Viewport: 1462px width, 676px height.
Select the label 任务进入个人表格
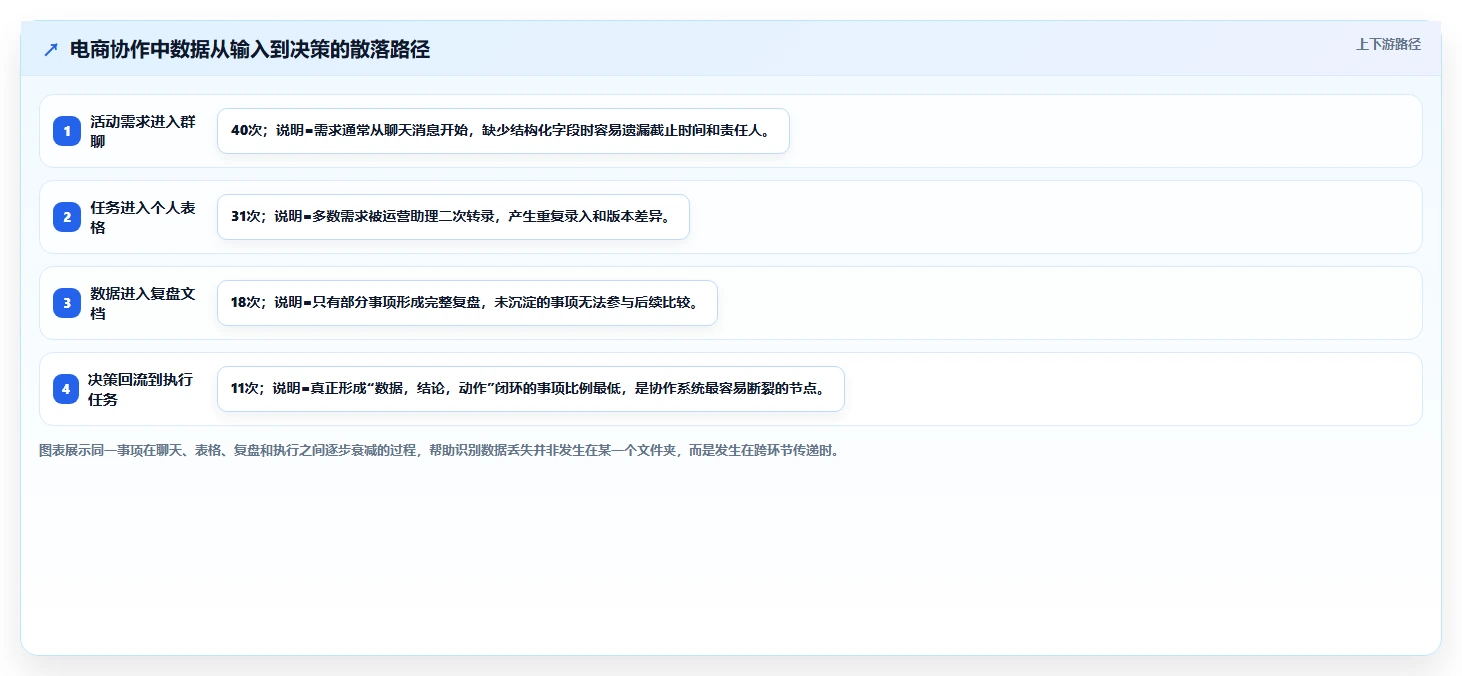click(x=143, y=217)
